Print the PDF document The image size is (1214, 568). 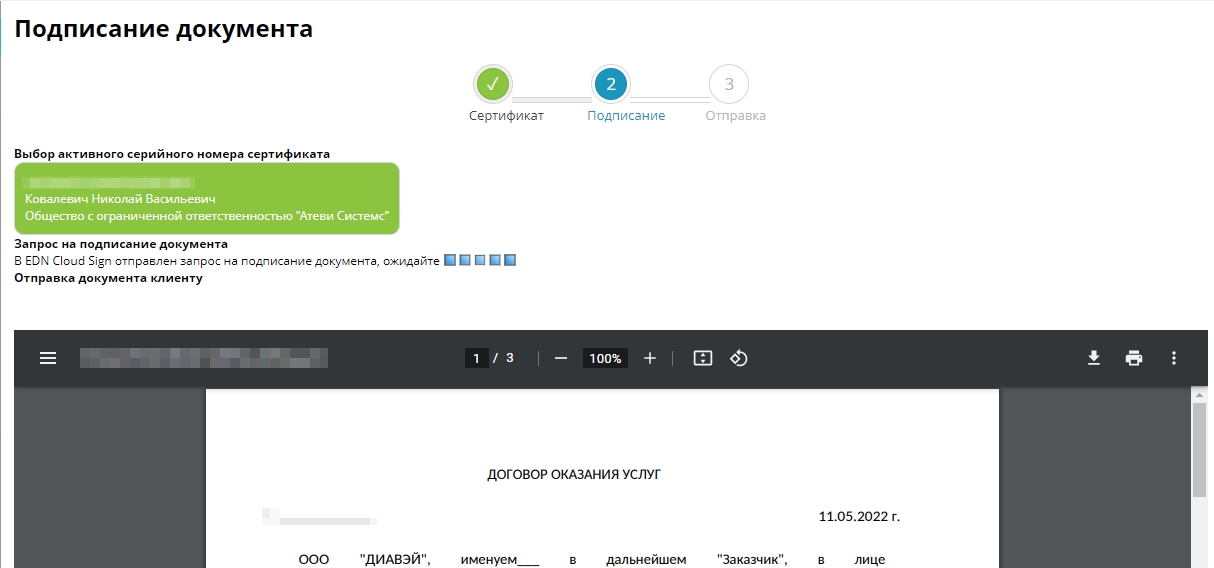[1134, 358]
